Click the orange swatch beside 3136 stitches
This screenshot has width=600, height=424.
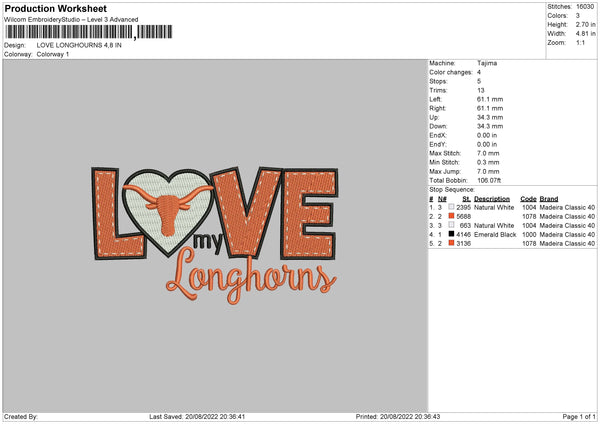pyautogui.click(x=451, y=243)
